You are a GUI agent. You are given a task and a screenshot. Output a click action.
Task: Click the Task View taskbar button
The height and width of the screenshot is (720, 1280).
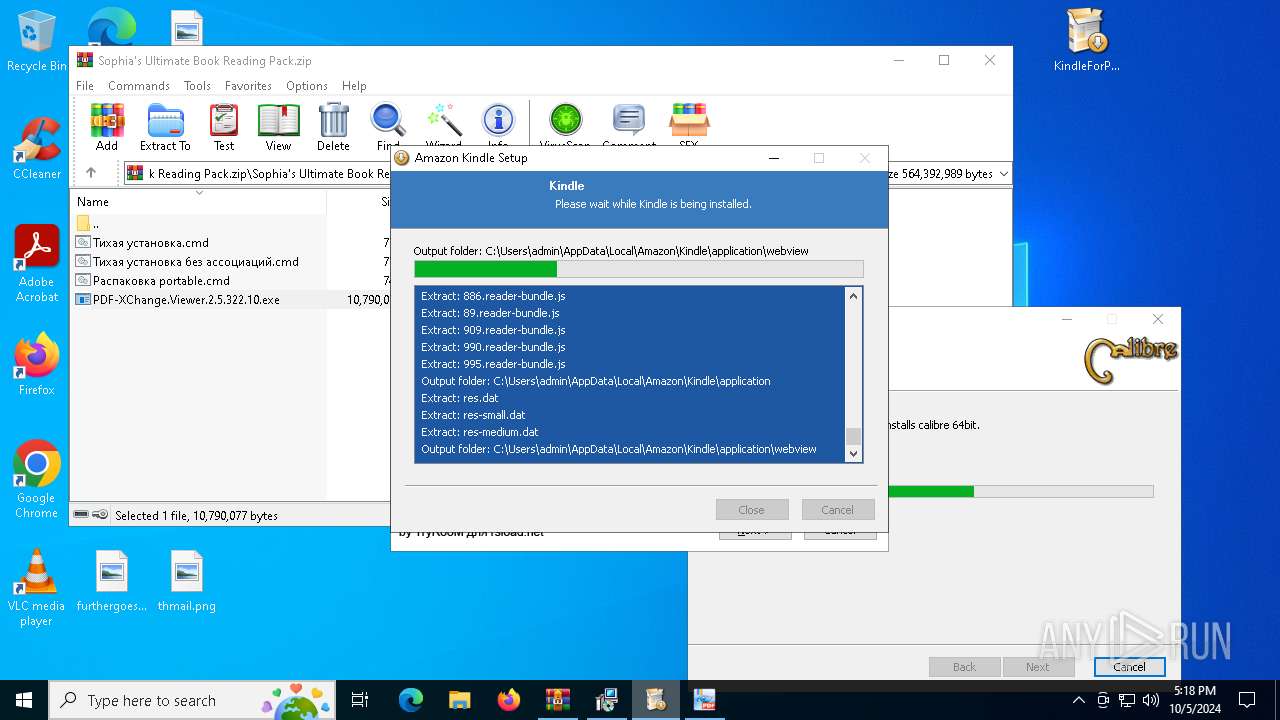click(360, 700)
